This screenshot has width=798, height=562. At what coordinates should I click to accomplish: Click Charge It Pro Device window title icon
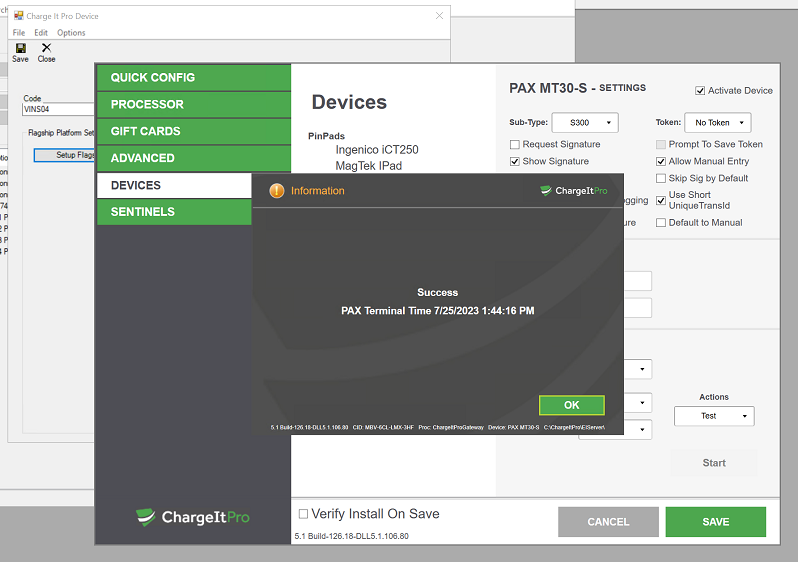coord(19,16)
